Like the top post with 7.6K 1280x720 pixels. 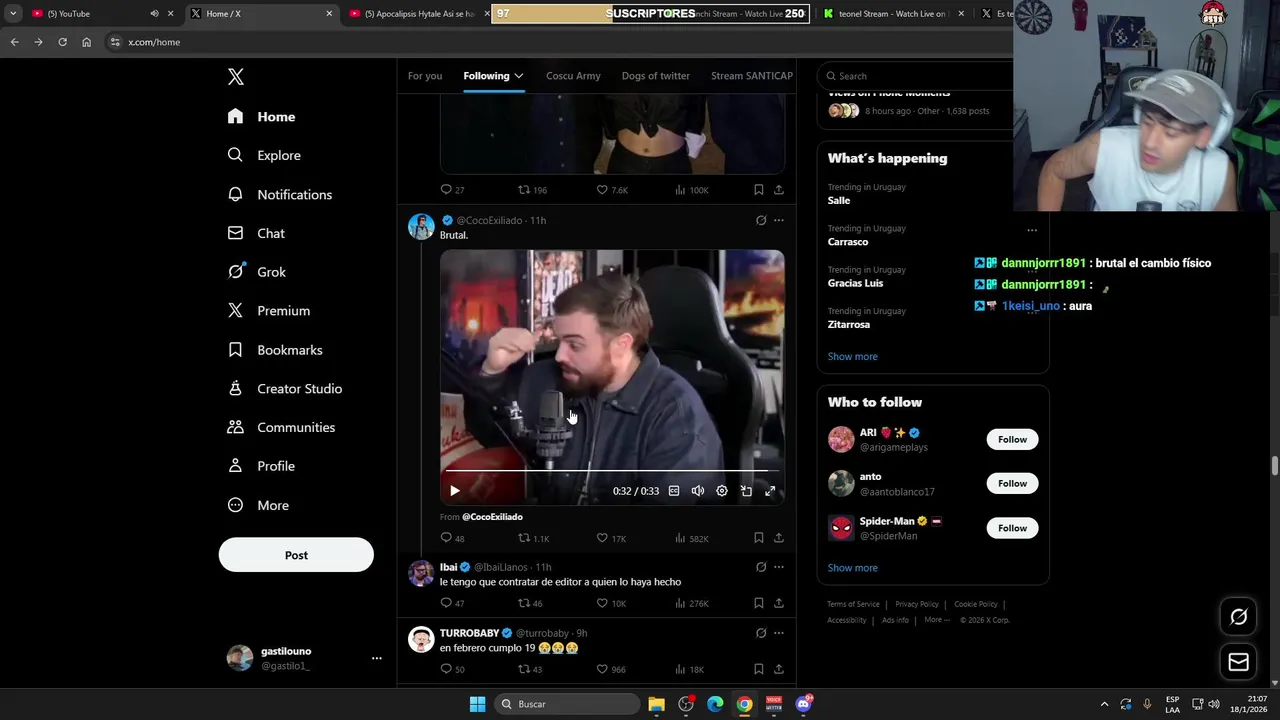tap(611, 190)
